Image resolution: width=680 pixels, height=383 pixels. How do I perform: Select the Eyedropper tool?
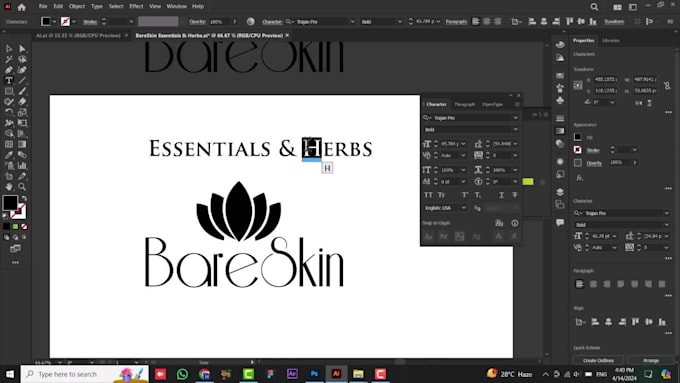[x=9, y=155]
